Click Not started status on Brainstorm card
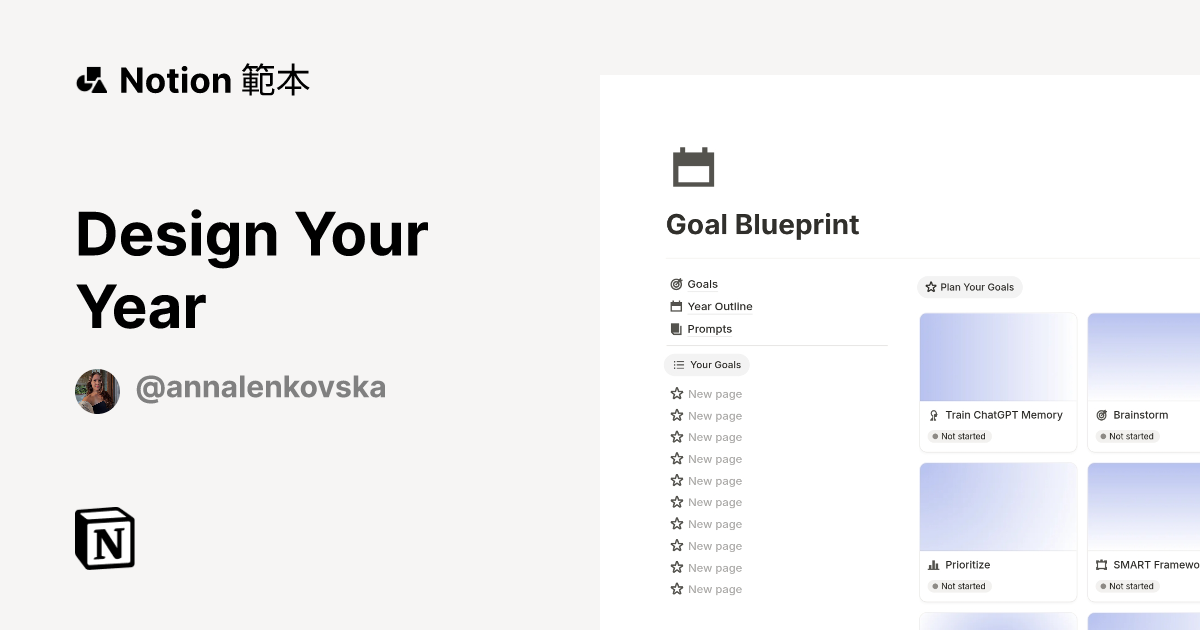The width and height of the screenshot is (1200, 630). click(1125, 436)
